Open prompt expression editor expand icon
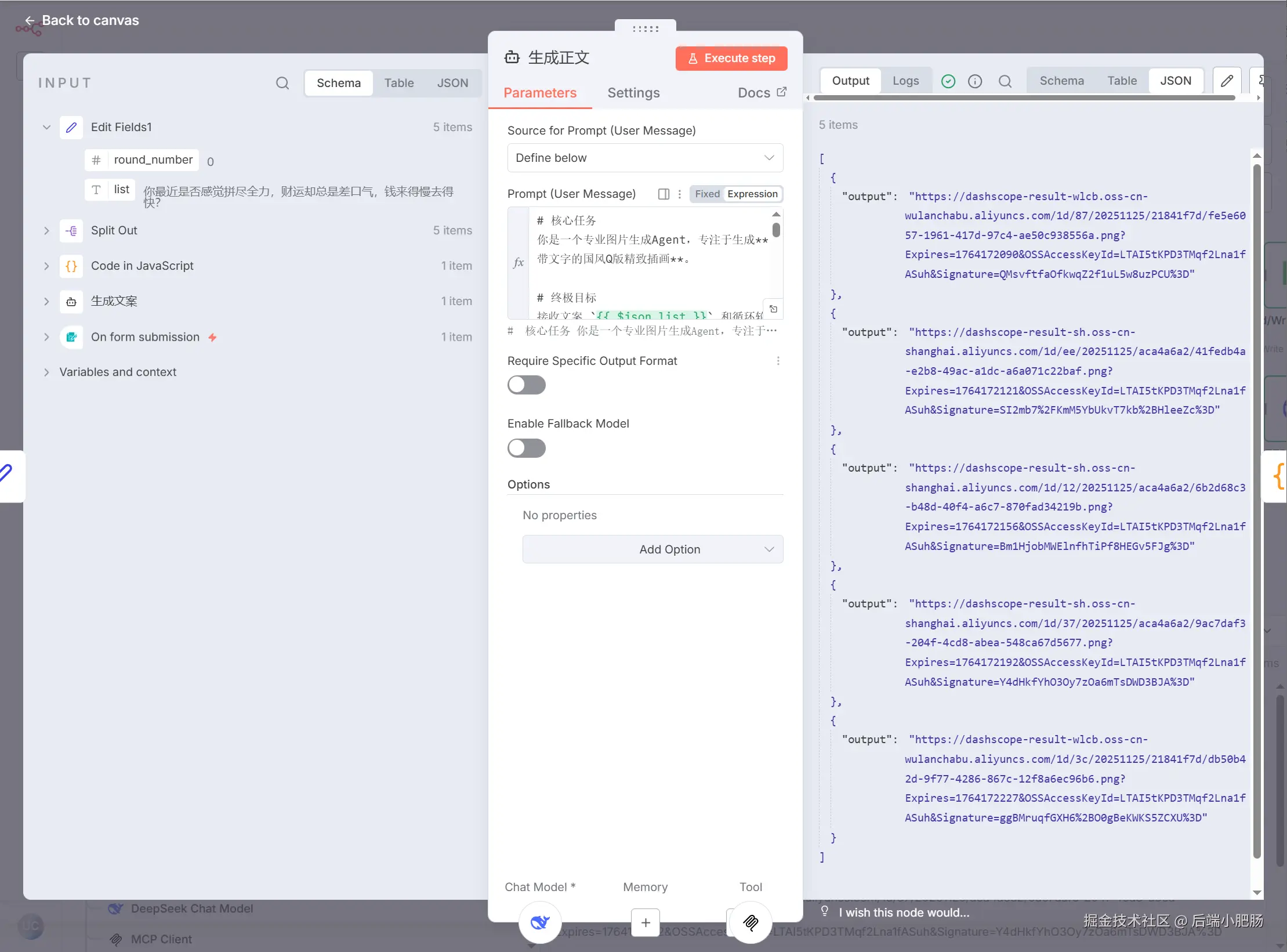The height and width of the screenshot is (952, 1287). tap(773, 309)
